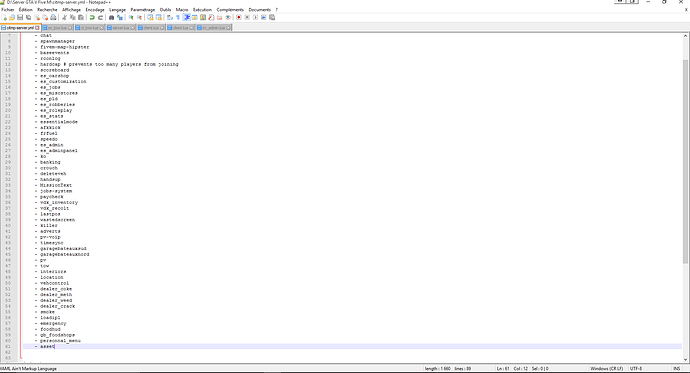The image size is (690, 373).
Task: Toggle show all characters pilcrow icon
Action: 178,18
